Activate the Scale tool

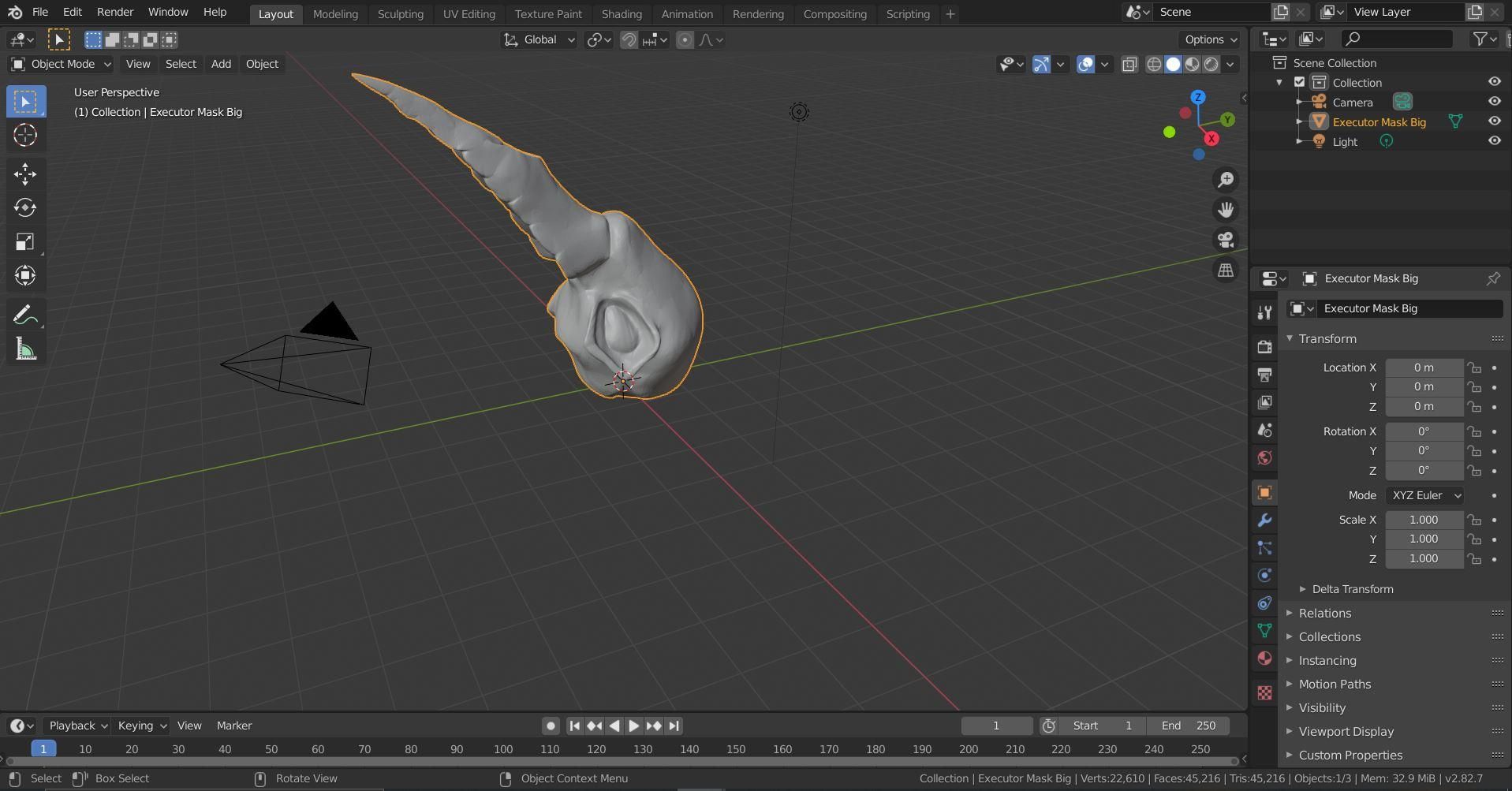(x=25, y=241)
